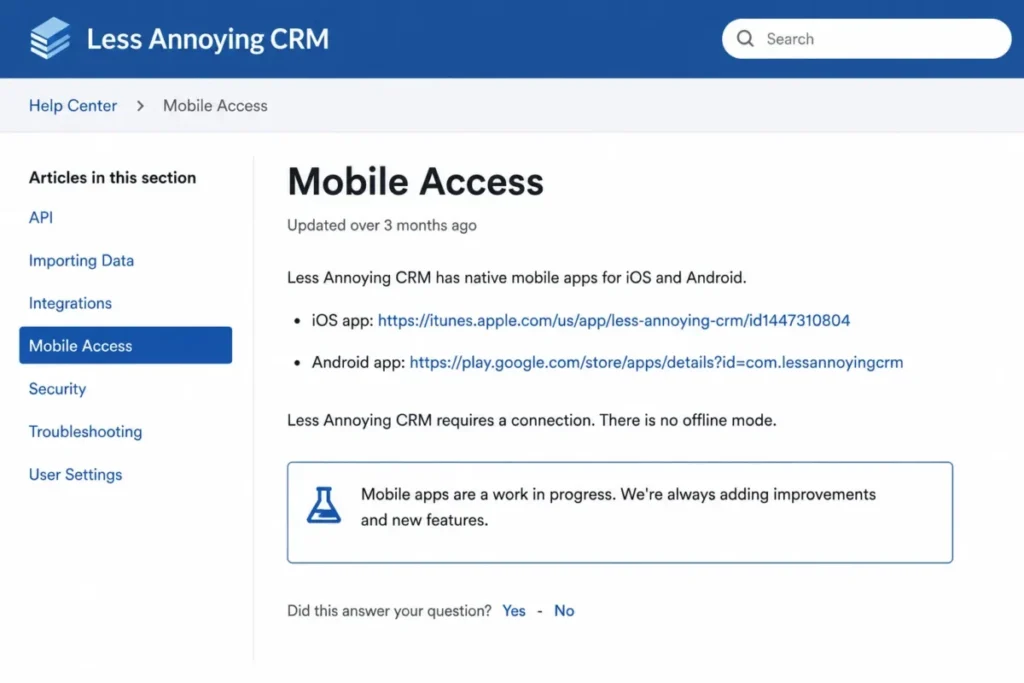Click the 'Updated over 3 months ago' text
Viewport: 1024px width, 683px height.
[x=382, y=225]
